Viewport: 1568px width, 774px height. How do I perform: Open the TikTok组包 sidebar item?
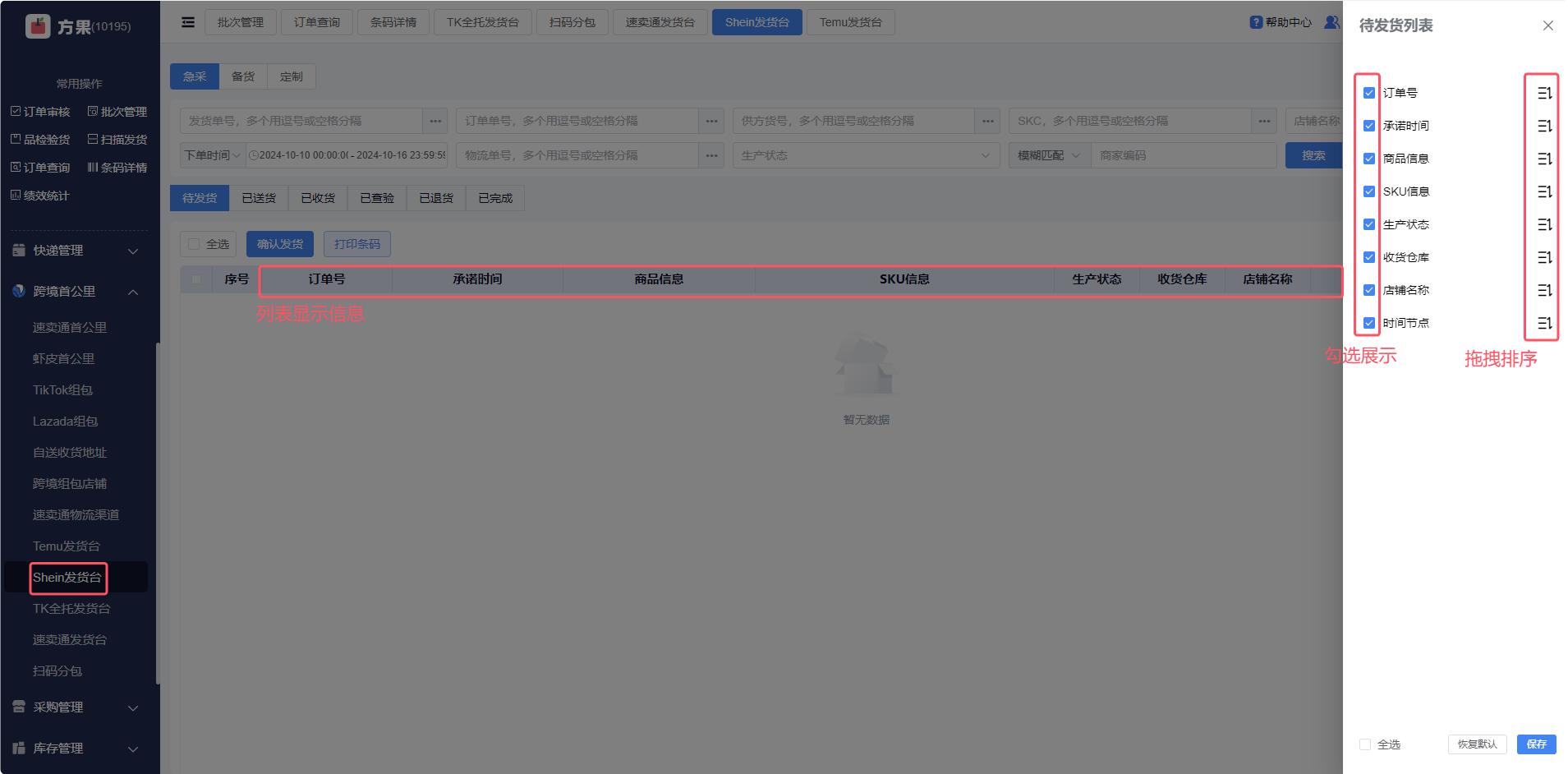click(62, 390)
